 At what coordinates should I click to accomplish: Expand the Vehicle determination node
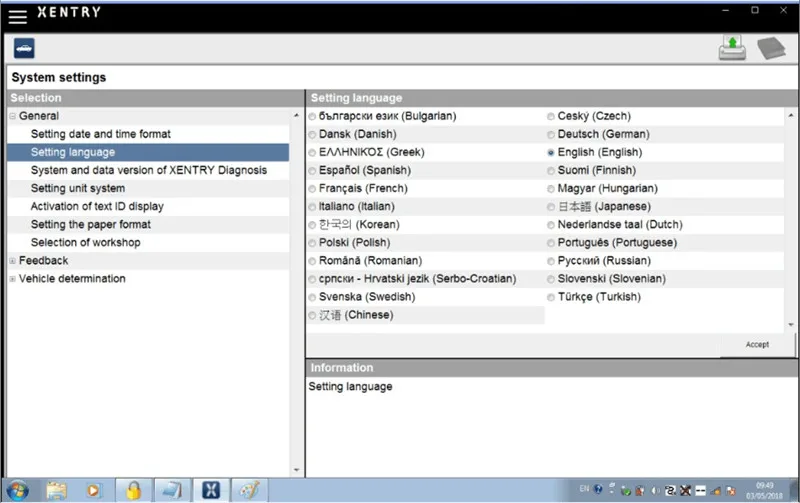pyautogui.click(x=12, y=279)
